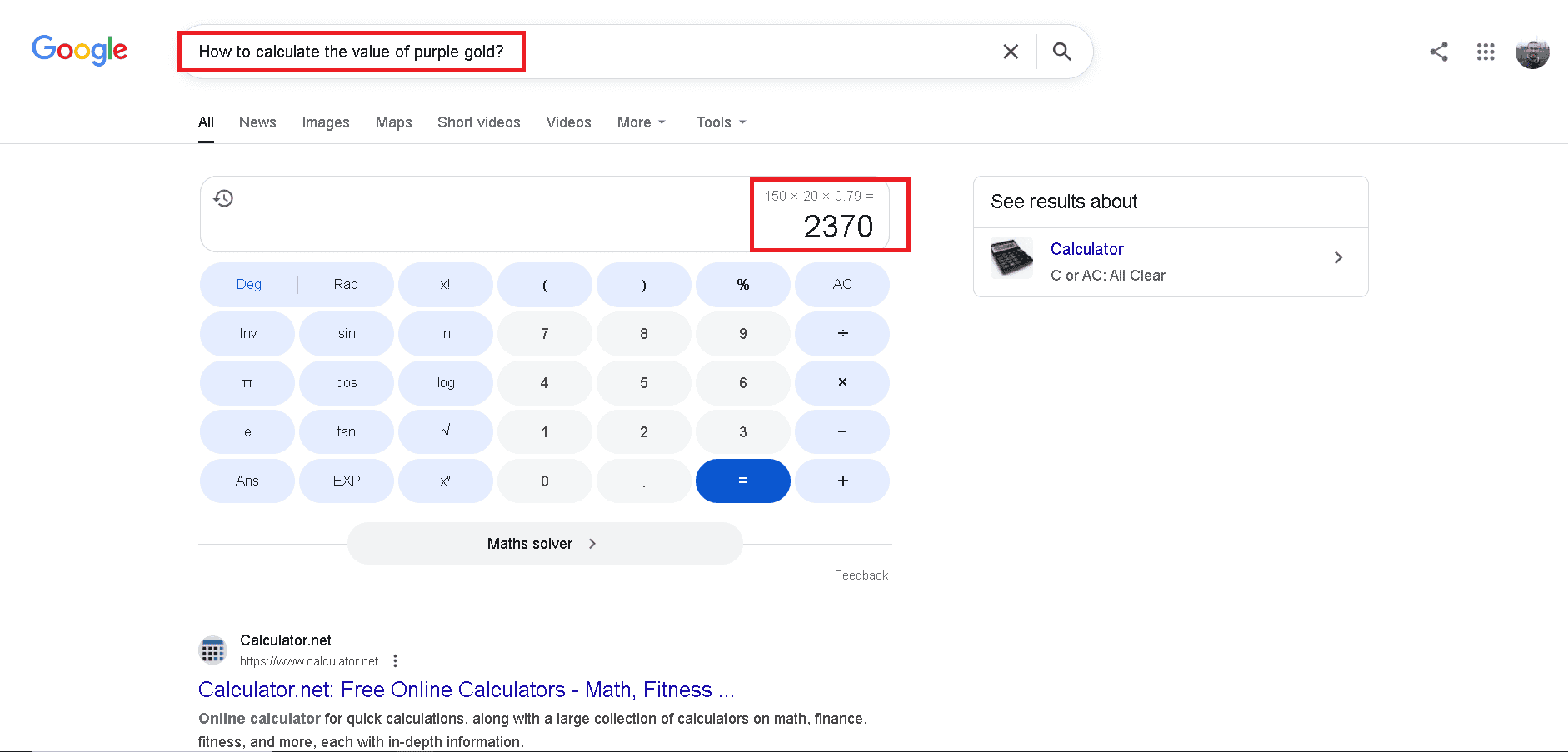The image size is (1568, 752).
Task: Clear the search query with the X icon
Action: pos(1011,51)
